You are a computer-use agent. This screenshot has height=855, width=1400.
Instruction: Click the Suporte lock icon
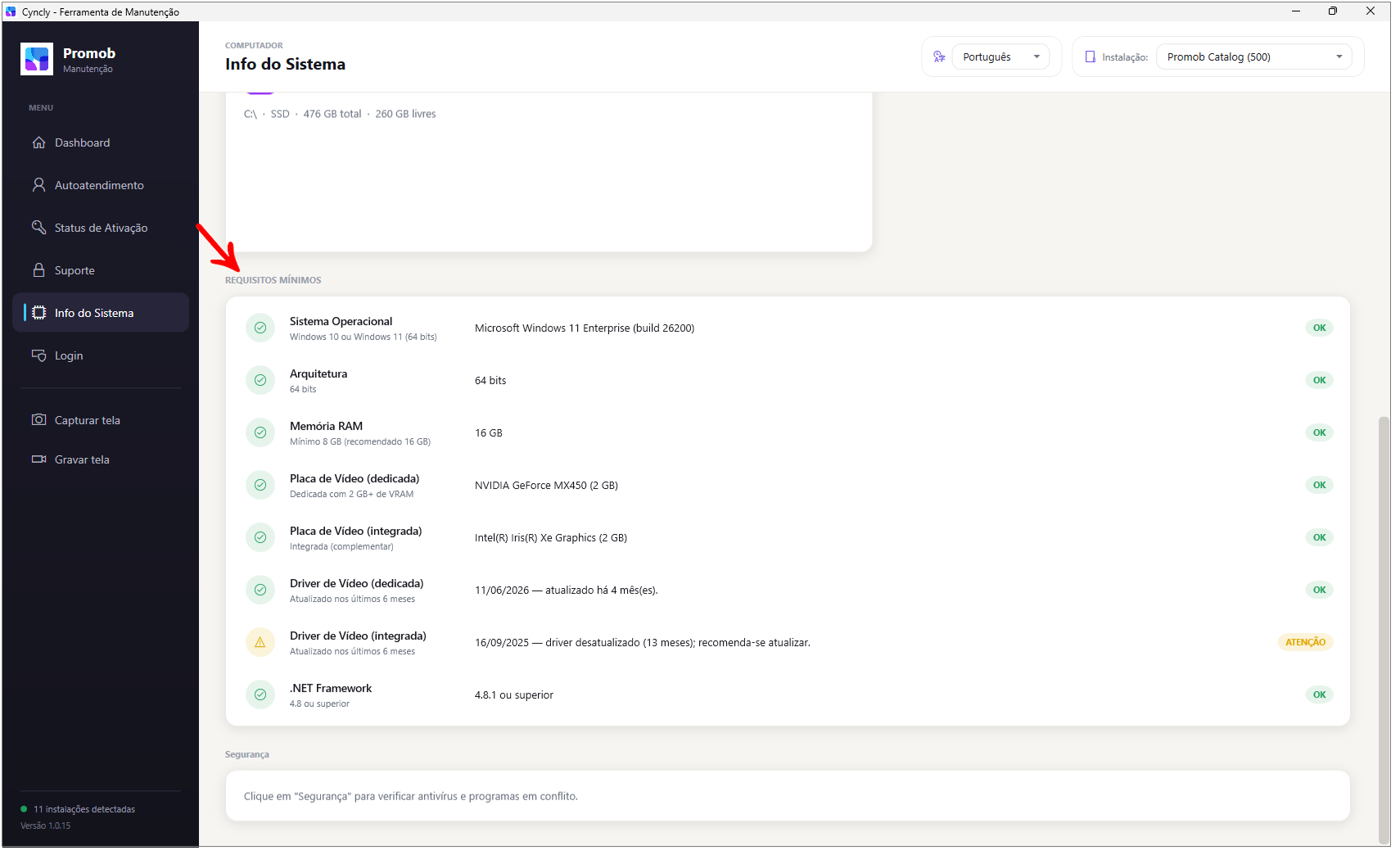click(x=38, y=270)
